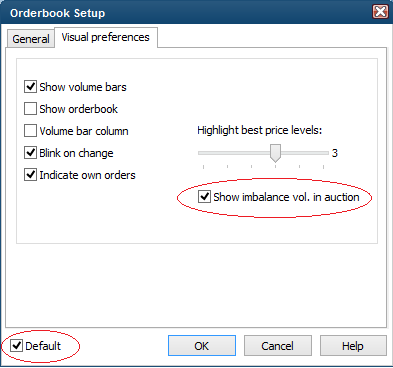Image resolution: width=393 pixels, height=368 pixels.
Task: Select the Visual preferences tab
Action: (x=105, y=37)
